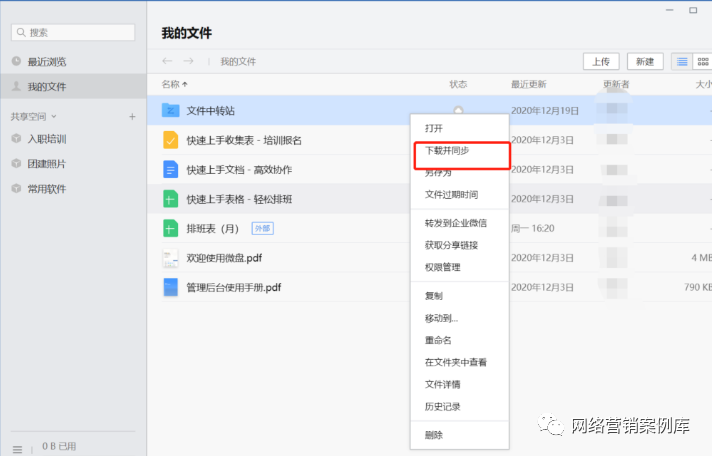
Task: Click the 新建 button
Action: pyautogui.click(x=645, y=62)
